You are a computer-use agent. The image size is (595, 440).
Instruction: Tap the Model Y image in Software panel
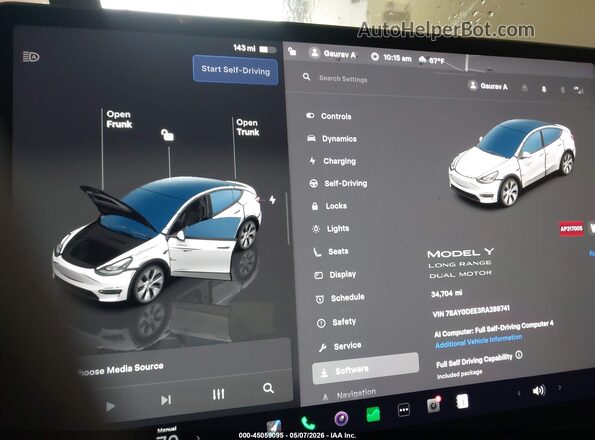(x=512, y=163)
